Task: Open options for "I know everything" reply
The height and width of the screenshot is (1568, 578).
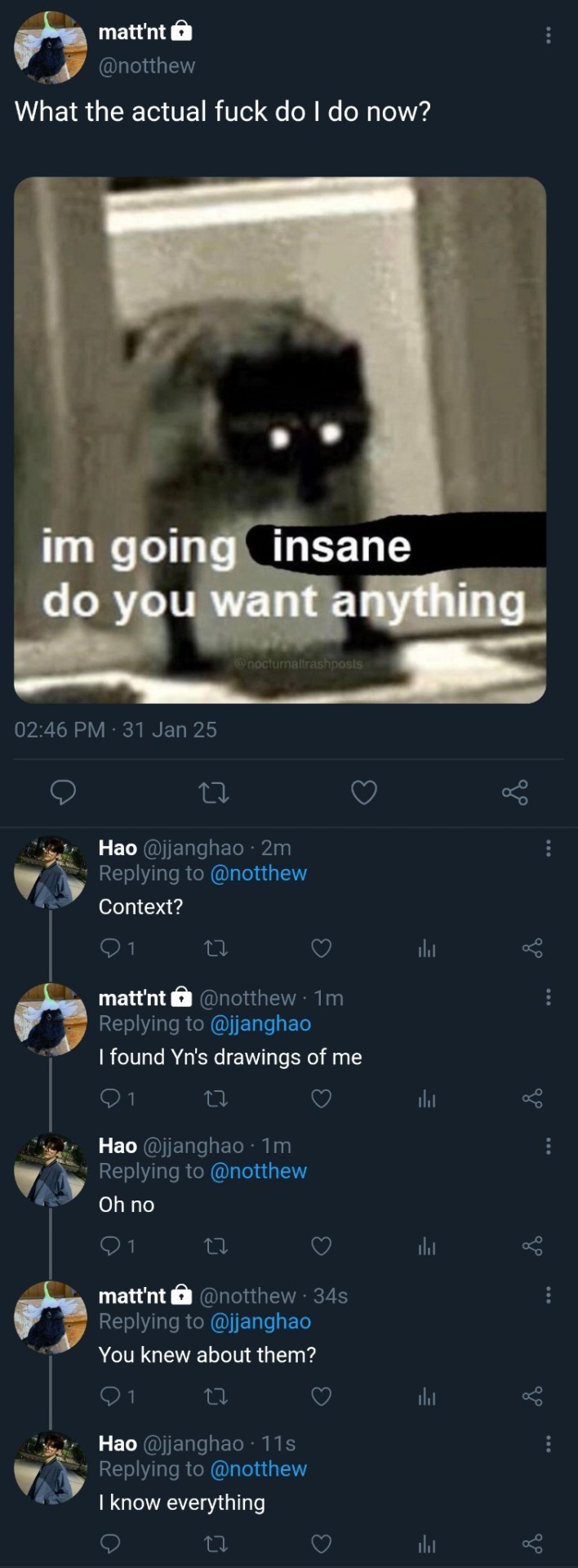Action: click(548, 1444)
